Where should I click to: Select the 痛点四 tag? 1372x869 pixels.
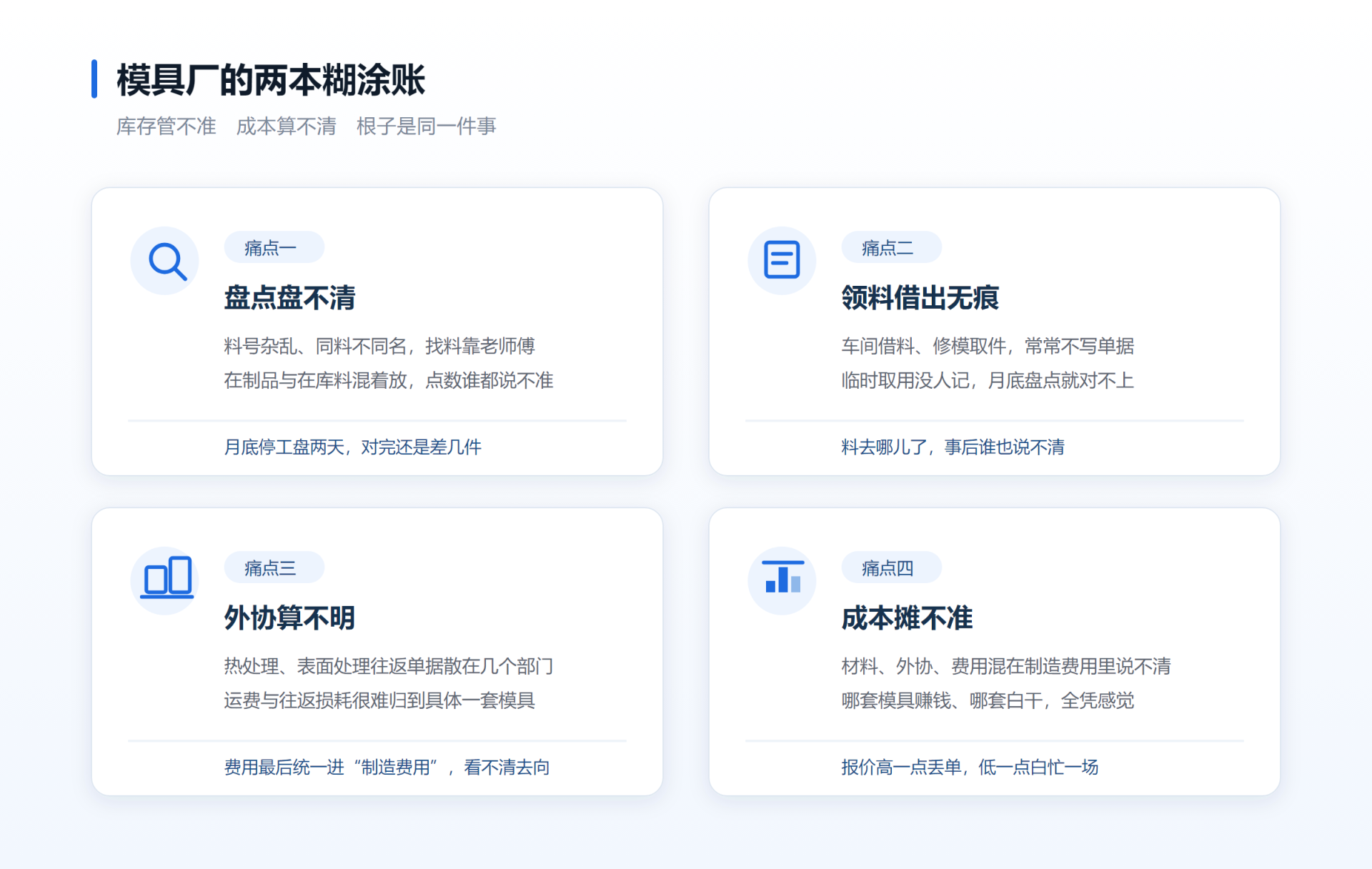tap(892, 567)
